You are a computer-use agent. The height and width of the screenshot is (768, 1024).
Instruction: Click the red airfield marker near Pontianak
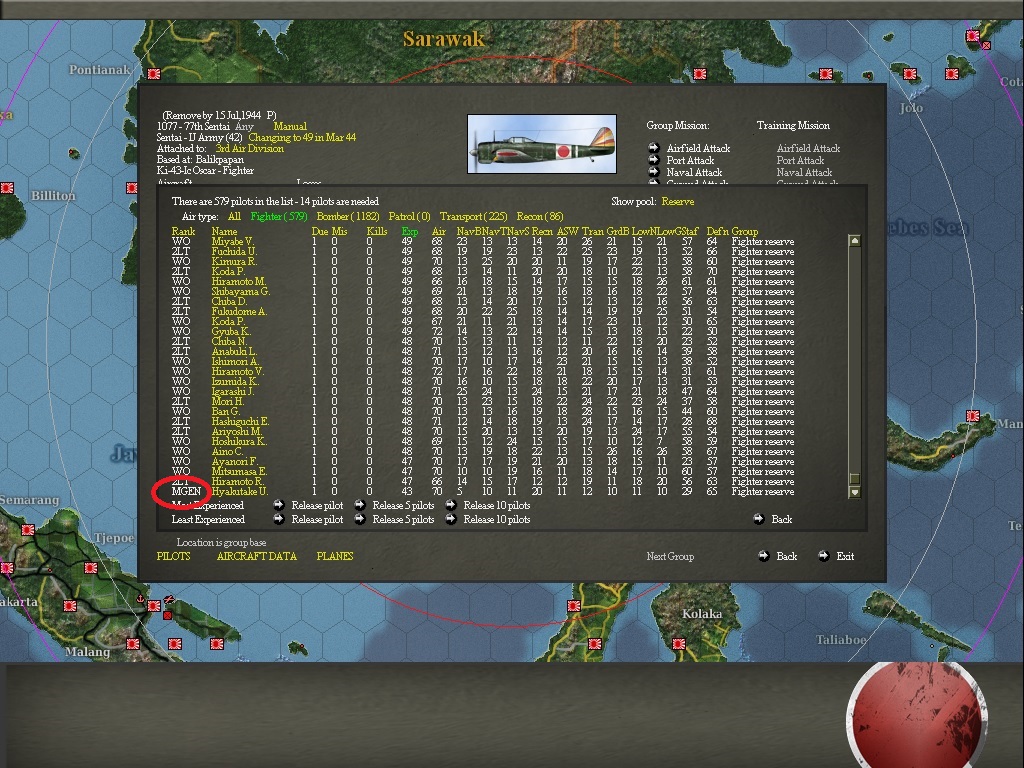click(x=153, y=73)
